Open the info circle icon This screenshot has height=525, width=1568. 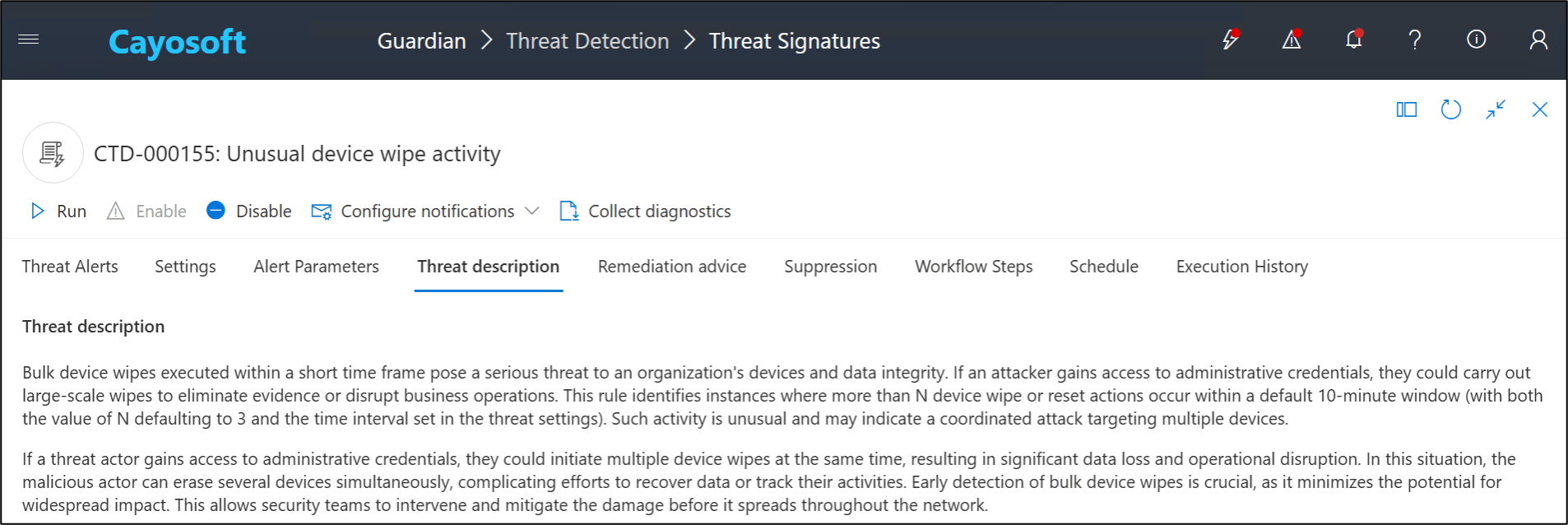point(1477,39)
